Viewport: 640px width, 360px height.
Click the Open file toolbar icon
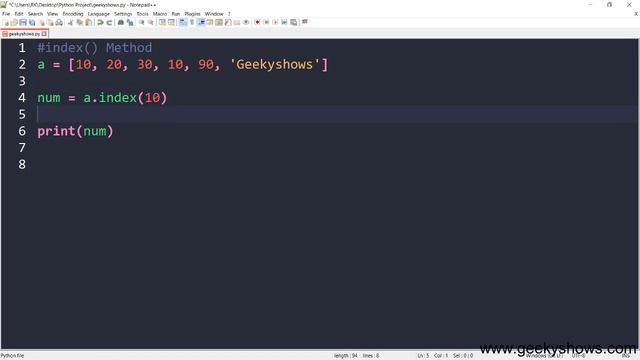click(x=14, y=22)
